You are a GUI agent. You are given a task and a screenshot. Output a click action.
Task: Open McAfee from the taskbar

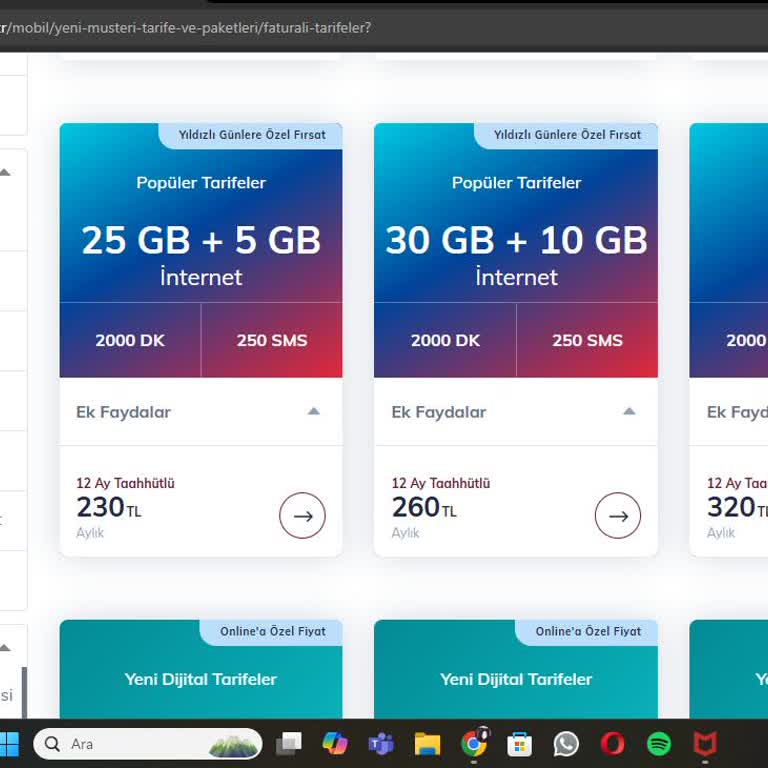705,744
